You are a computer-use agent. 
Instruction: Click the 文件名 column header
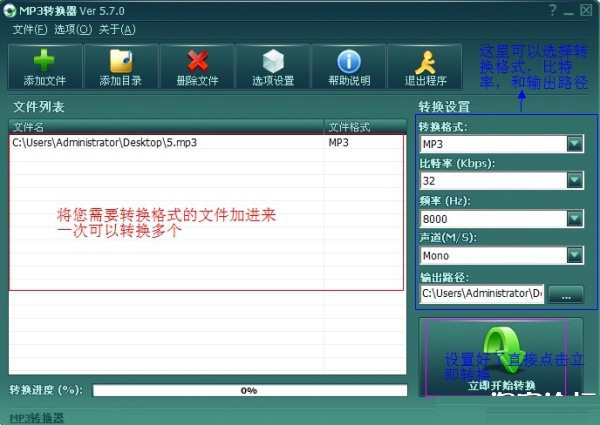point(166,127)
